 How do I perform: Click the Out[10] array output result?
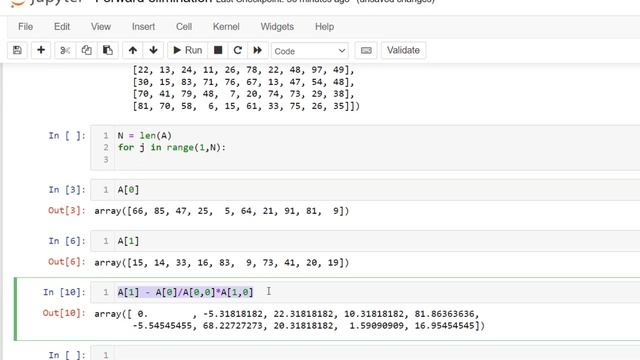tap(289, 320)
